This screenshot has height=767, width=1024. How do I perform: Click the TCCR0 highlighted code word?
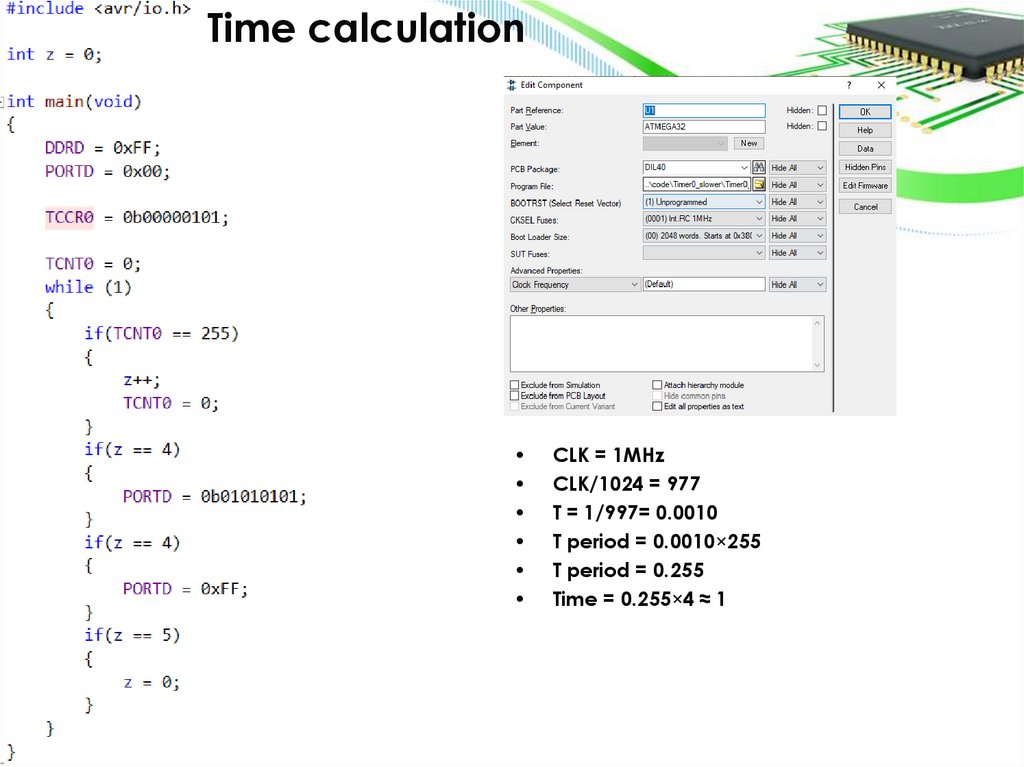pyautogui.click(x=69, y=217)
